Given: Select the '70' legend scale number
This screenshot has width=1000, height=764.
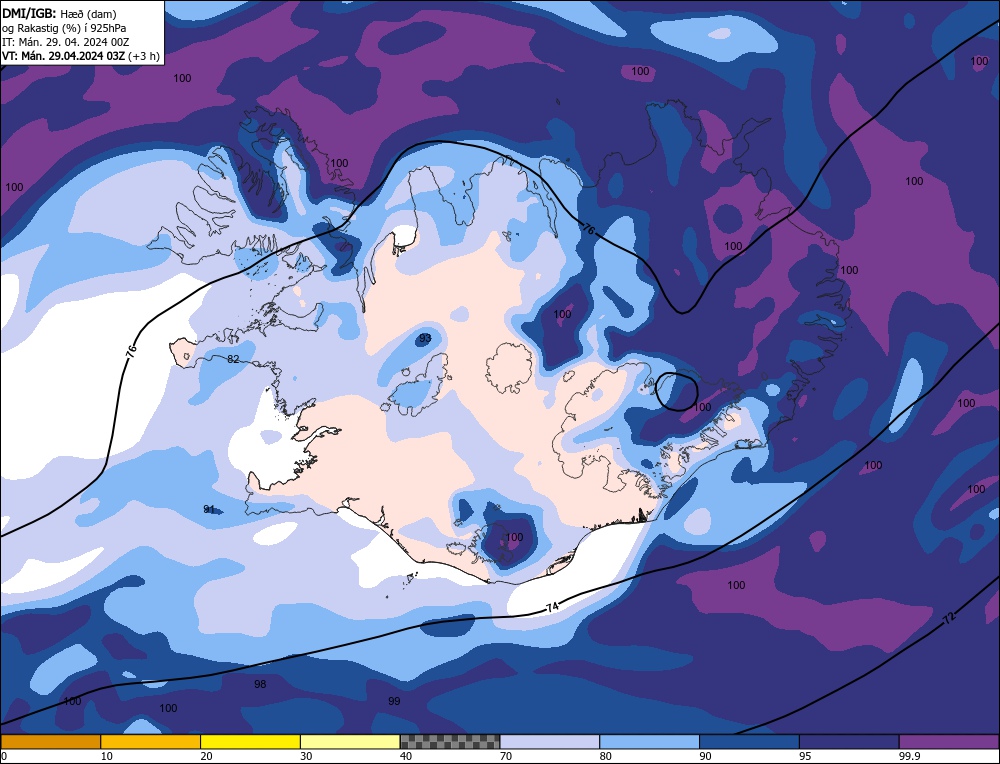Looking at the screenshot, I should coord(505,756).
